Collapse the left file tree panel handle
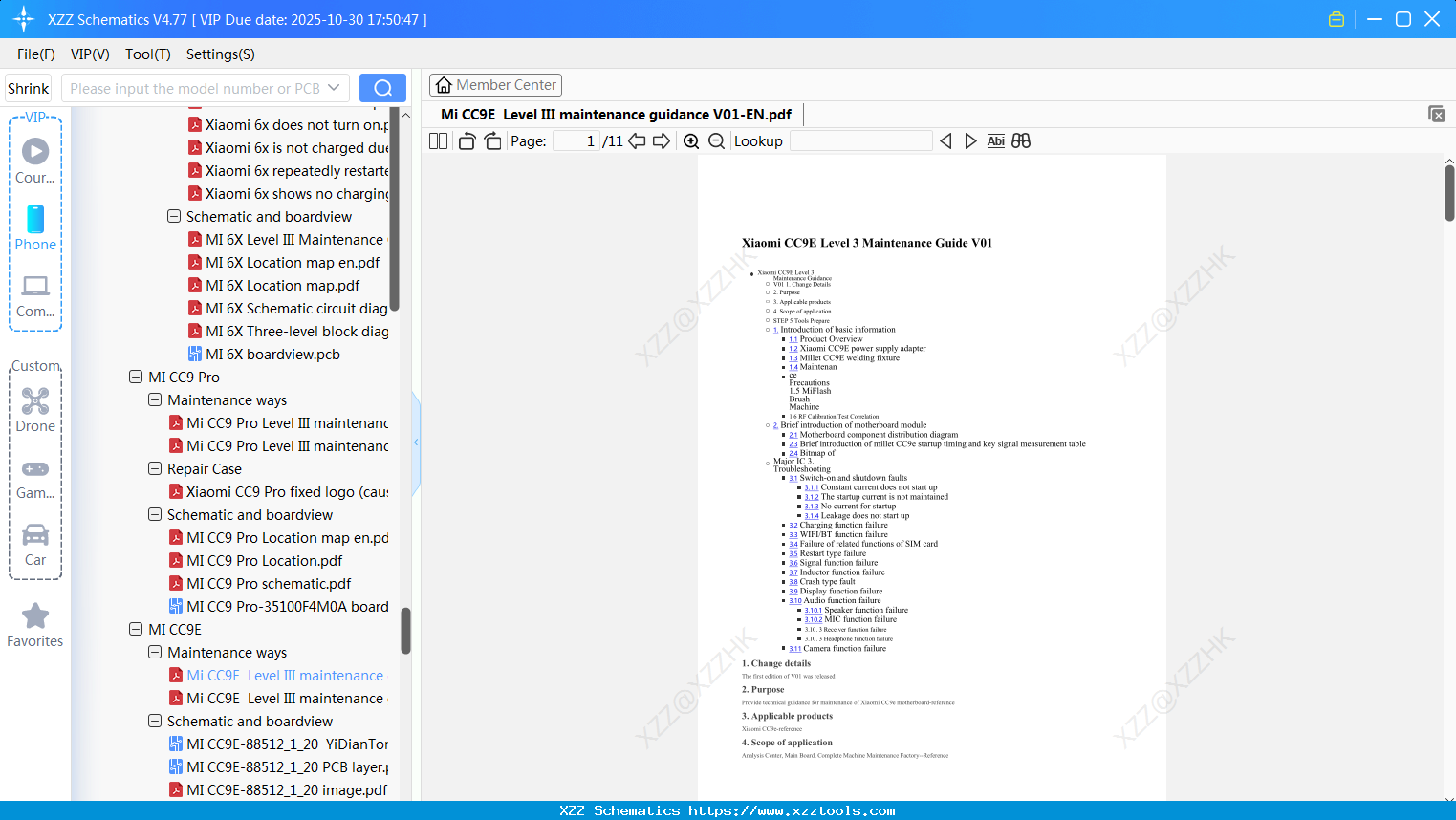 point(416,442)
